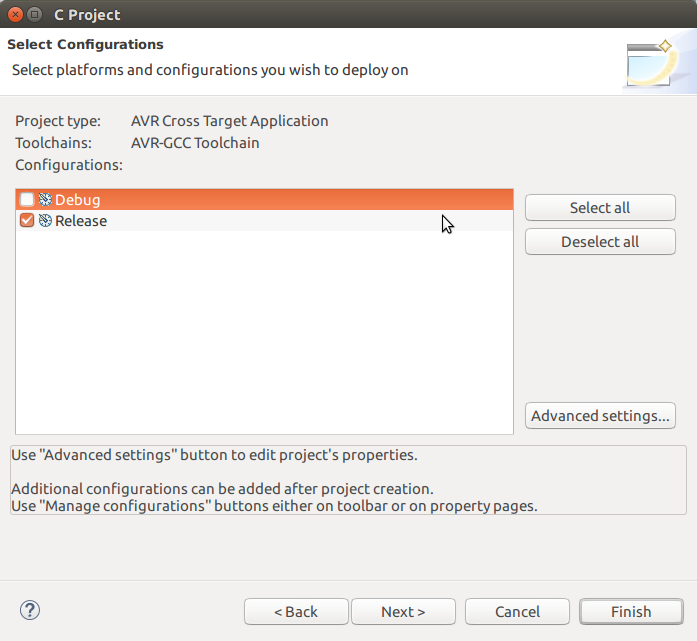Image resolution: width=697 pixels, height=641 pixels.
Task: Maximize the C Project dialog window
Action: tap(34, 15)
